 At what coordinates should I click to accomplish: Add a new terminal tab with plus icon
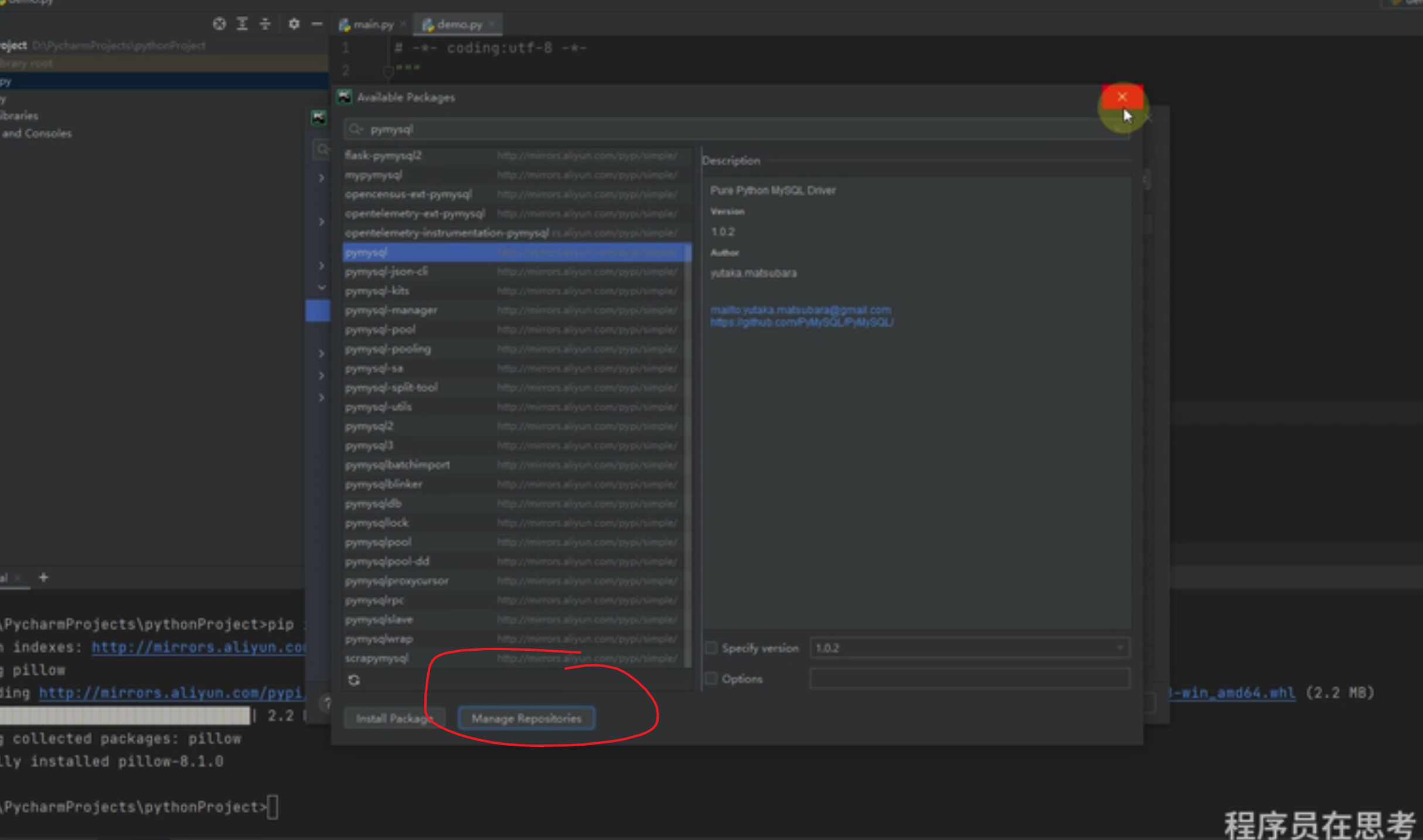click(x=43, y=577)
